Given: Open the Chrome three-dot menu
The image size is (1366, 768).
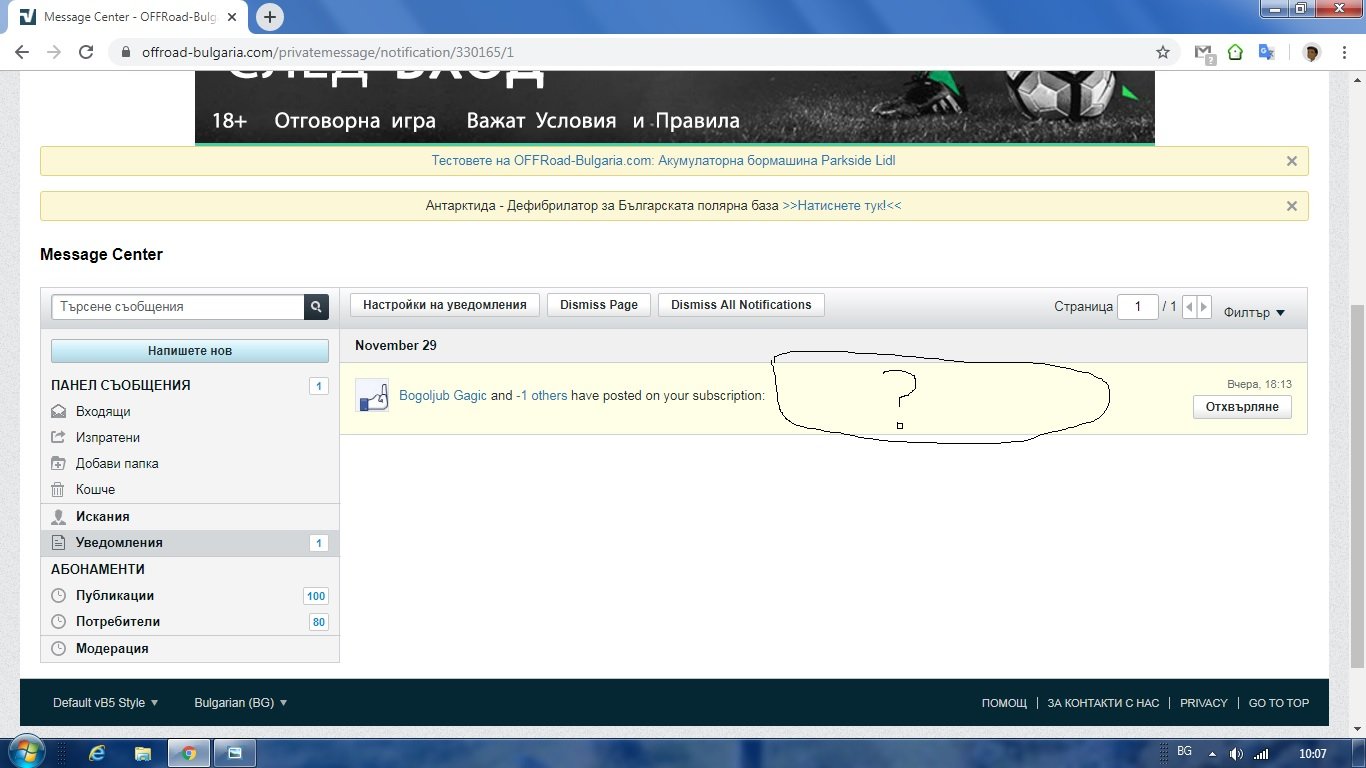Looking at the screenshot, I should [1343, 52].
